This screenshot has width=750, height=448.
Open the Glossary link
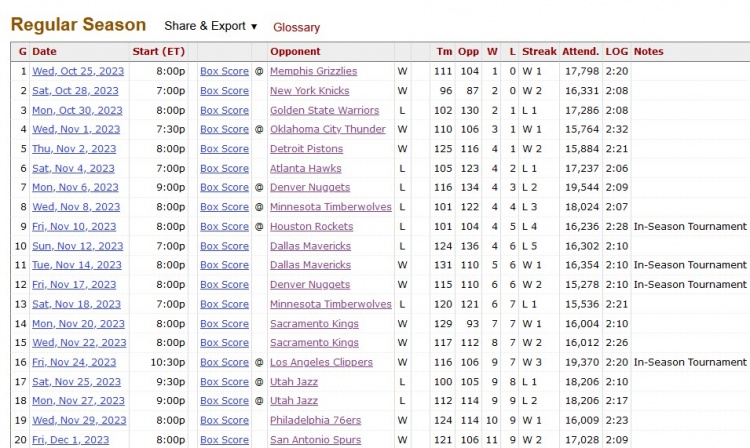(x=296, y=27)
